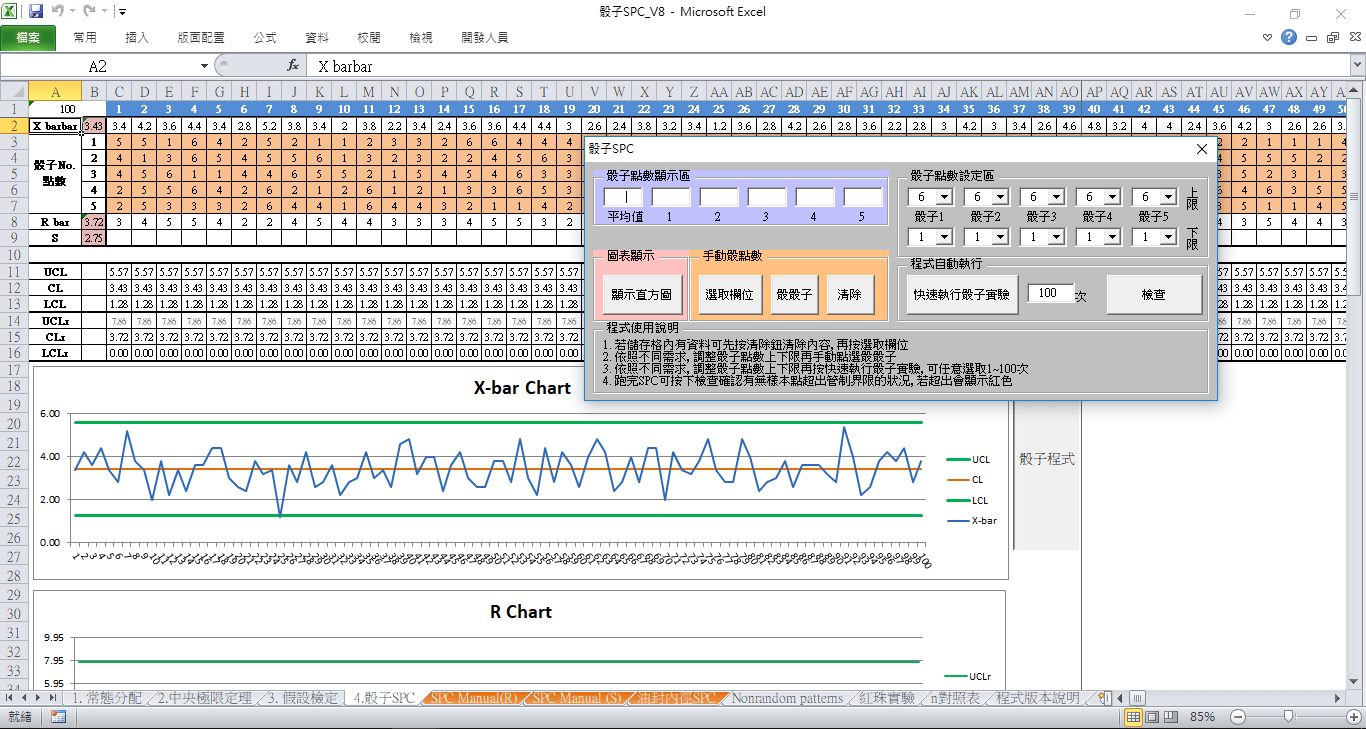Switch to Normal view via status bar icon
Screen dimensions: 1366x729
click(x=1133, y=716)
